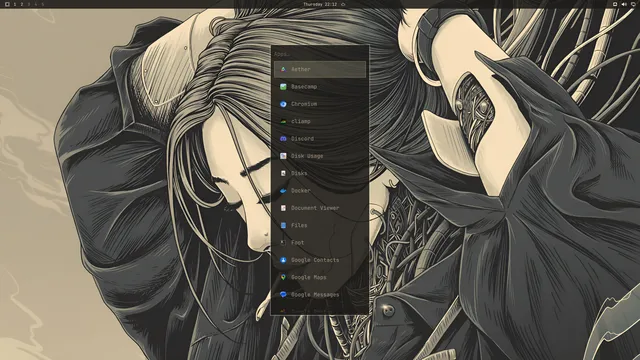640x360 pixels.
Task: Open Basecamp via its green icon
Action: click(283, 87)
